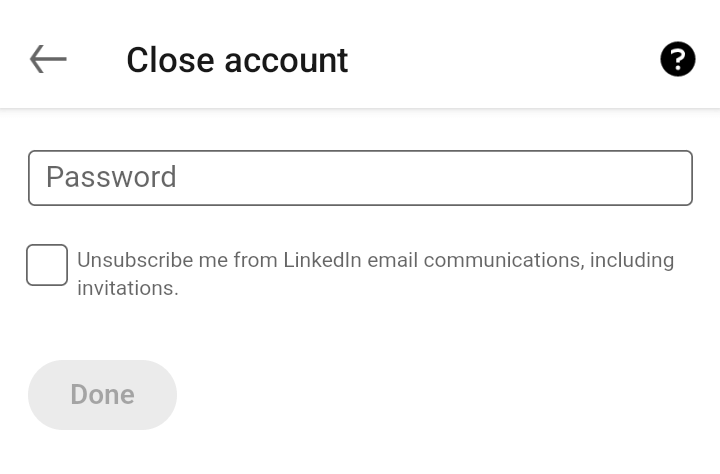Click the word 'invitations.' in checkbox label
Screen dimensions: 720x474
point(128,288)
